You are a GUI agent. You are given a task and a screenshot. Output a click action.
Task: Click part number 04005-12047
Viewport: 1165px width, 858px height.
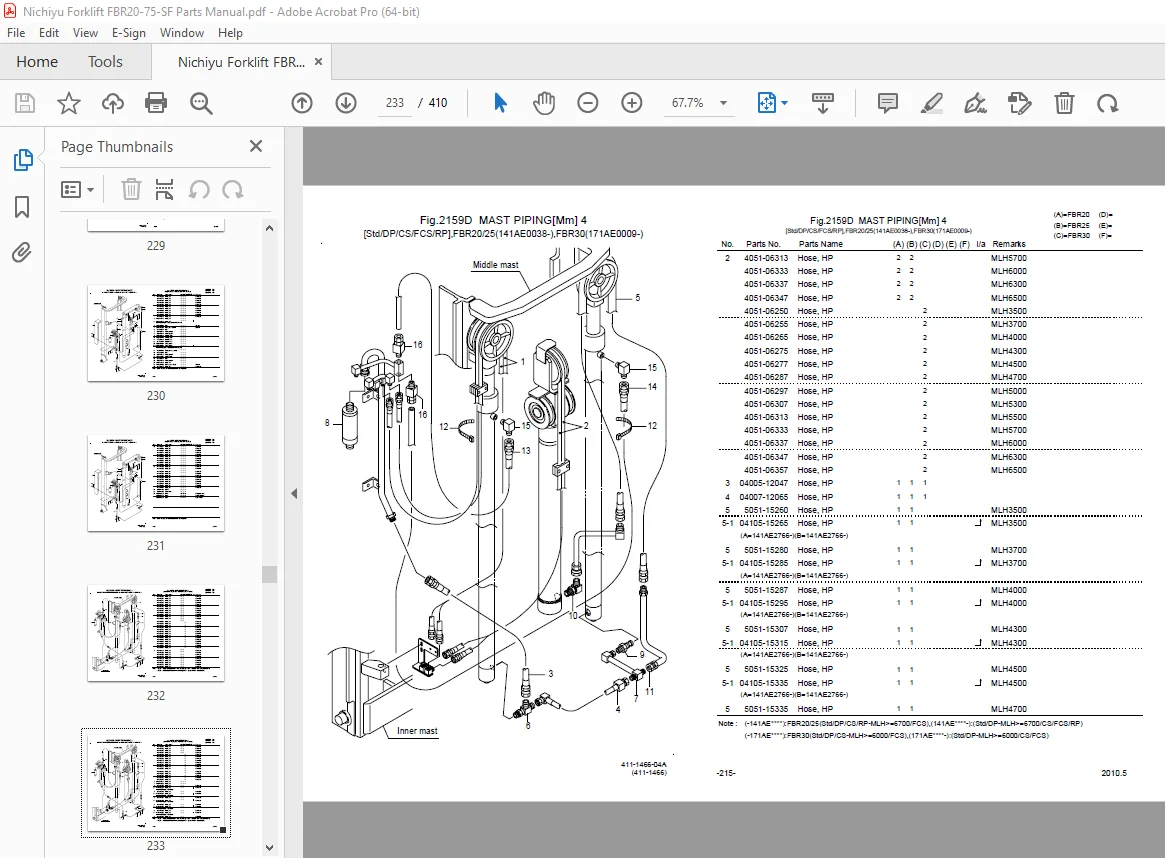[764, 483]
